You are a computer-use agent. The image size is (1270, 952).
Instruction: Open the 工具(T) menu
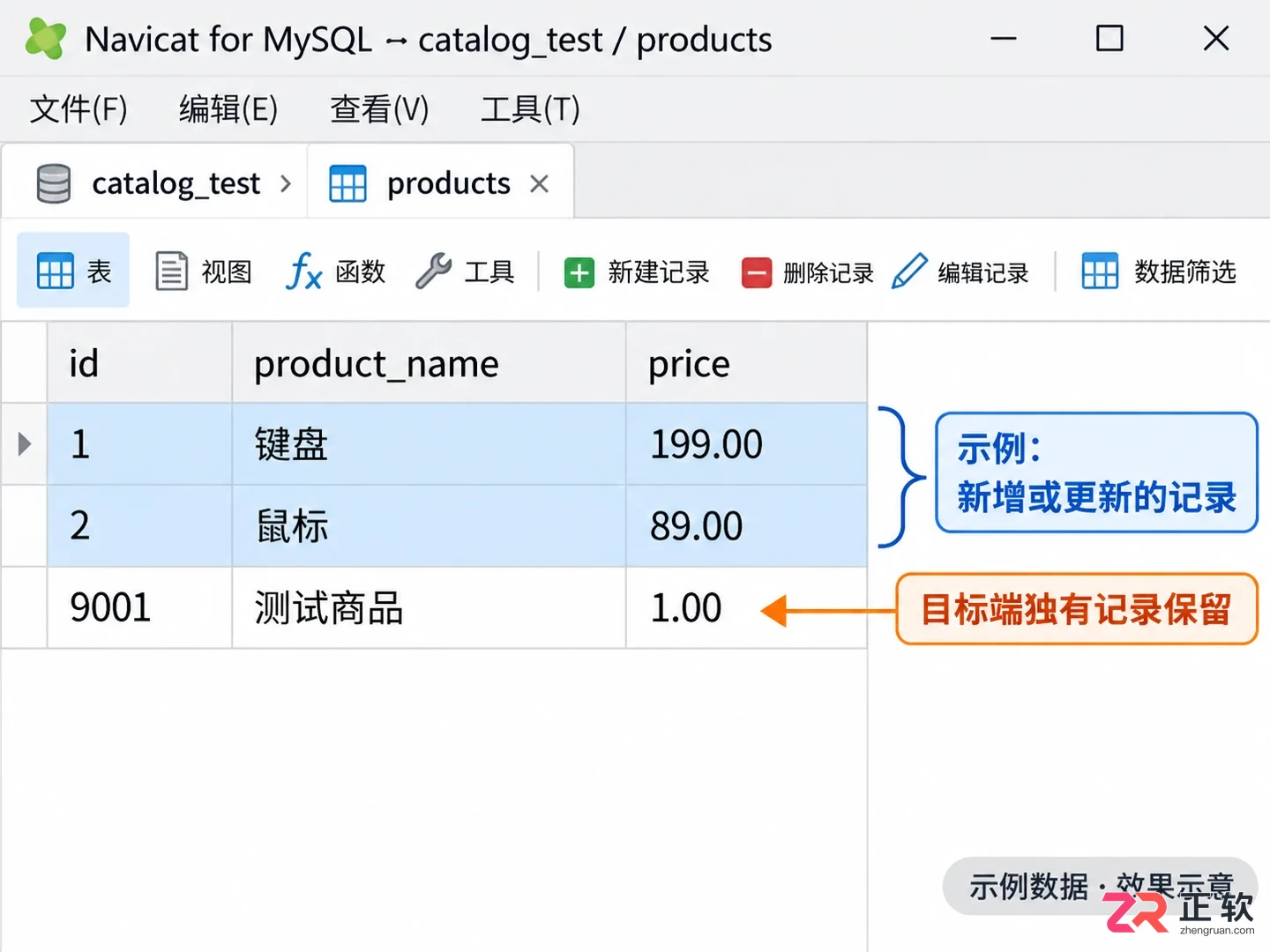530,109
